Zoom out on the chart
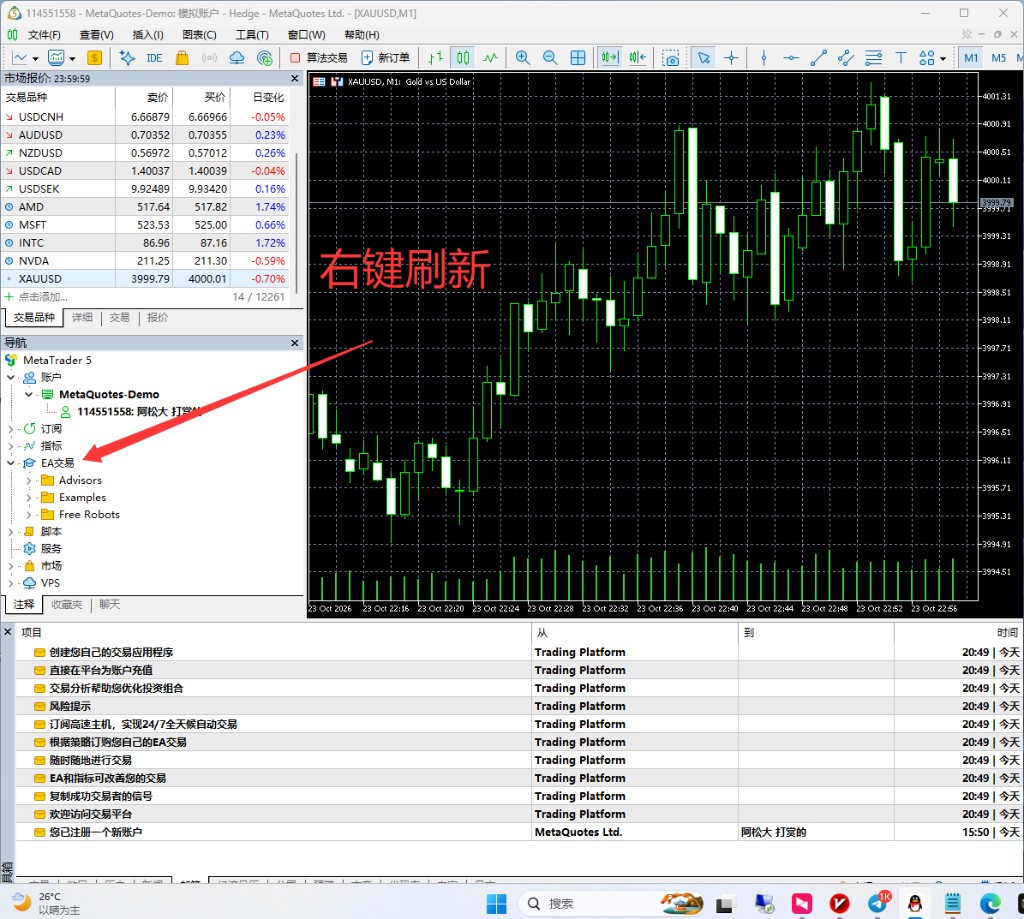The image size is (1024, 919). [x=550, y=58]
